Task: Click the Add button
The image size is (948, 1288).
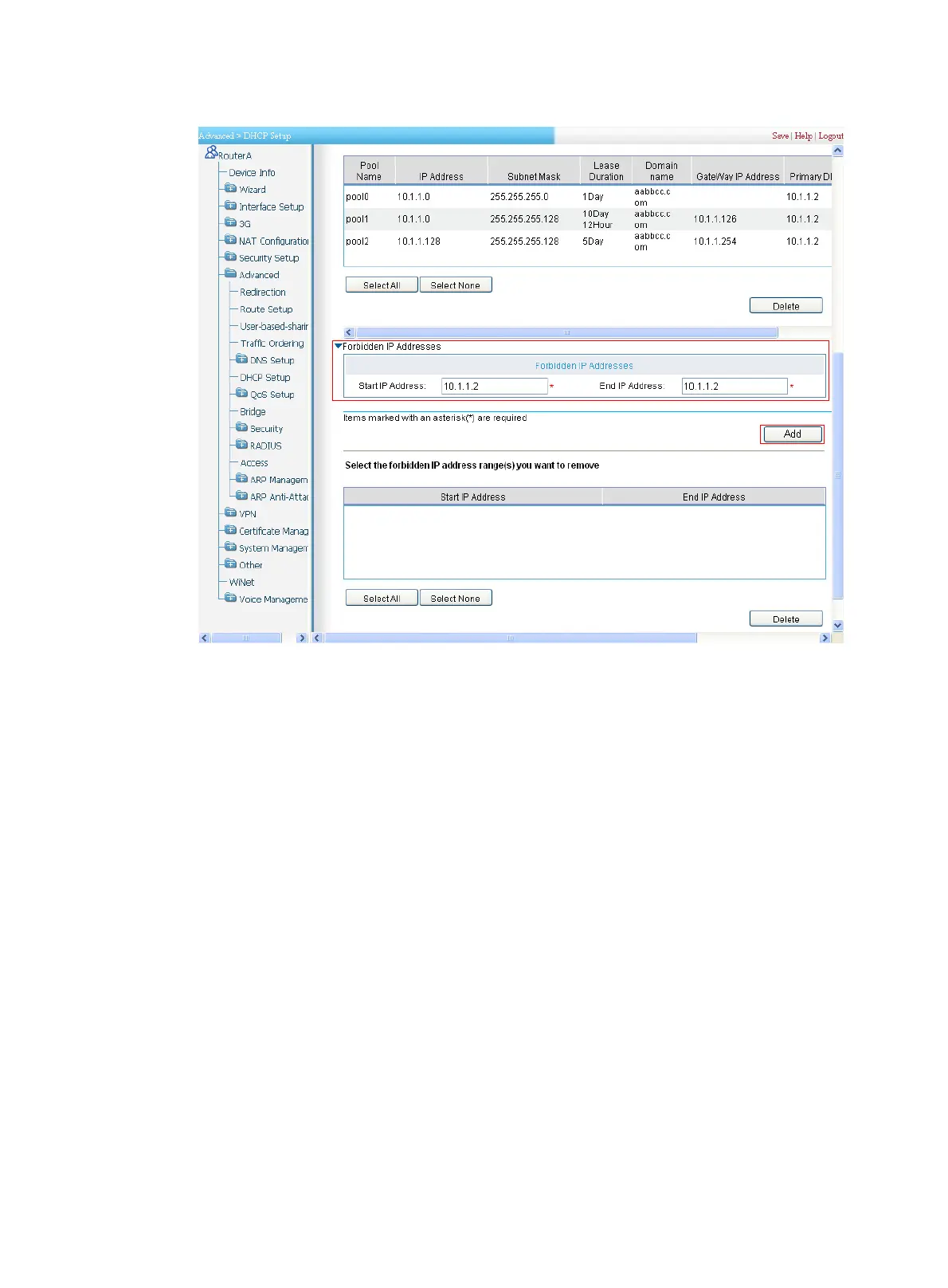Action: point(792,434)
